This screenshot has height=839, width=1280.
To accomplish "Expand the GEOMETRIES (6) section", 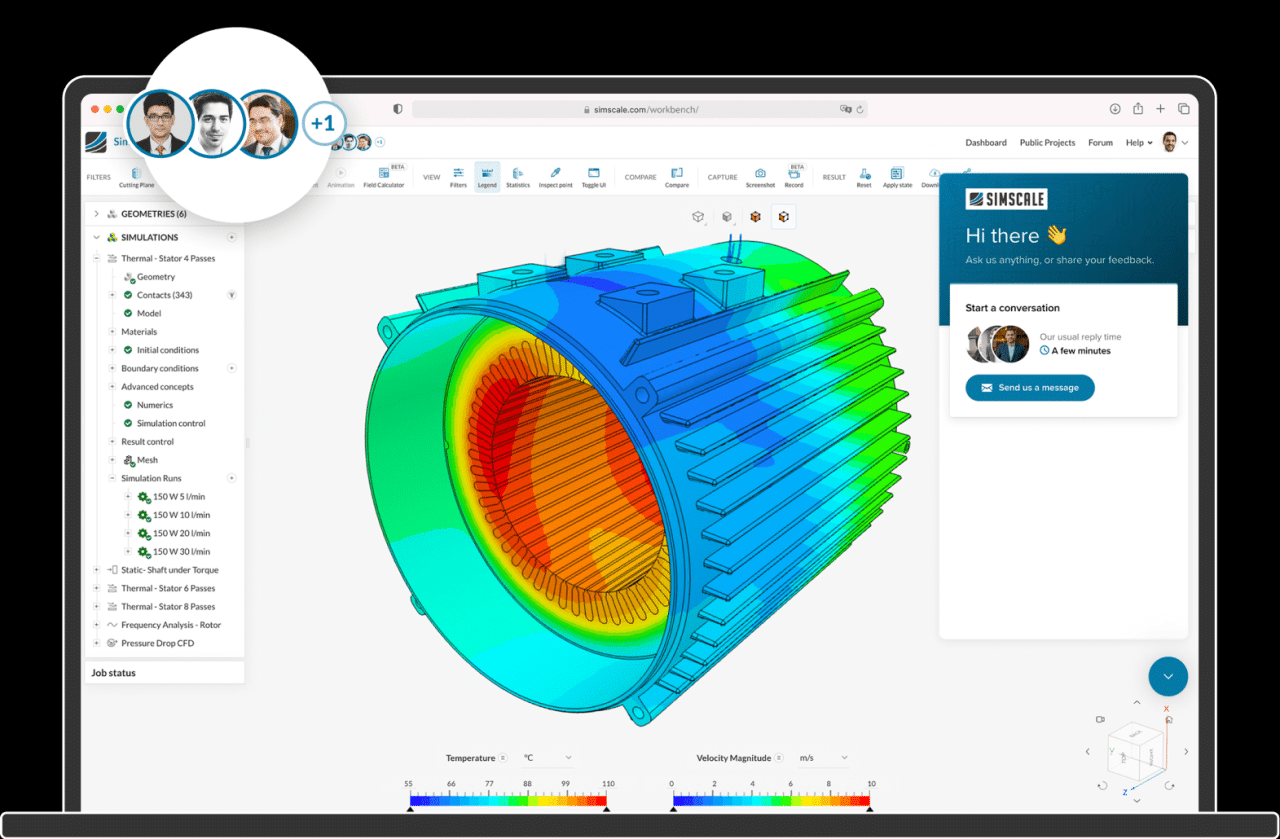I will click(97, 214).
